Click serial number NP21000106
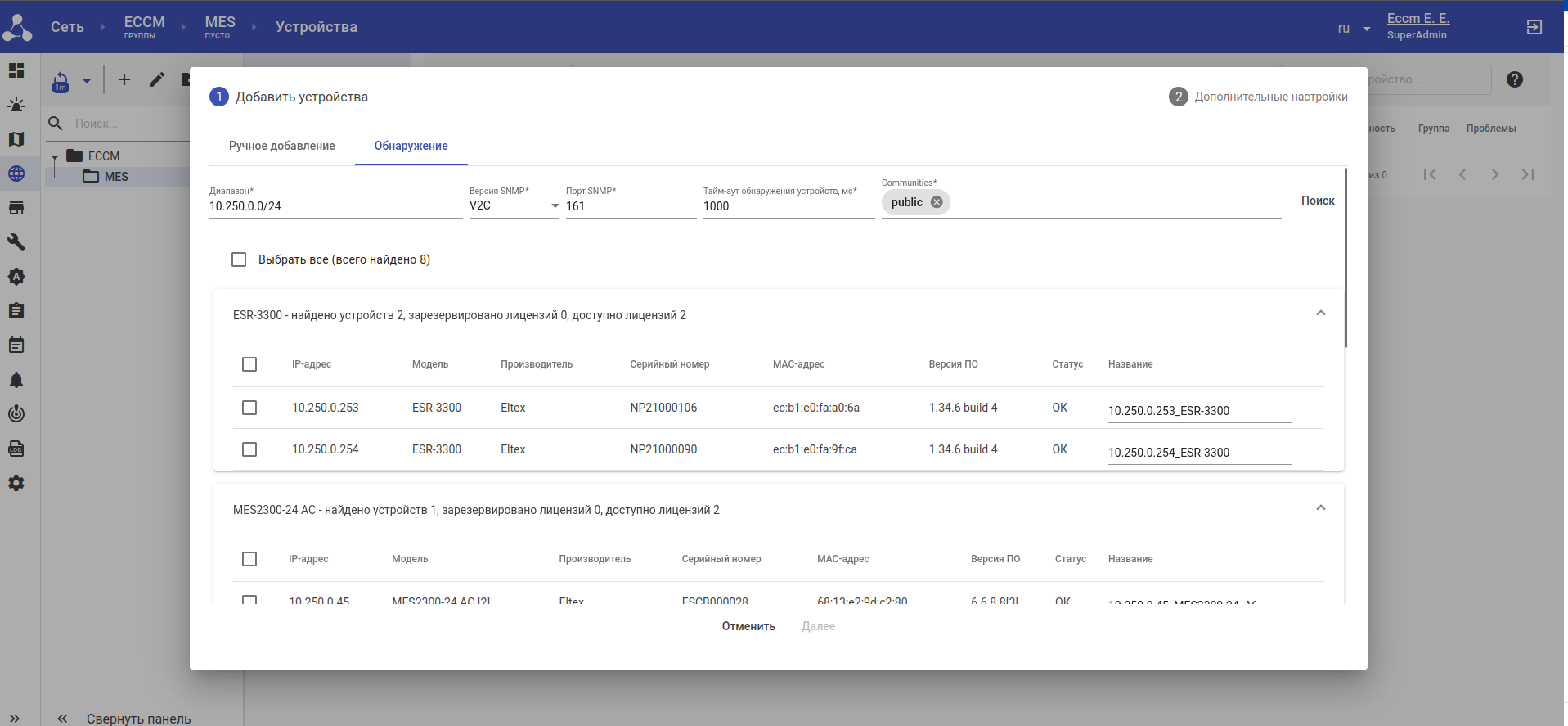 (663, 408)
